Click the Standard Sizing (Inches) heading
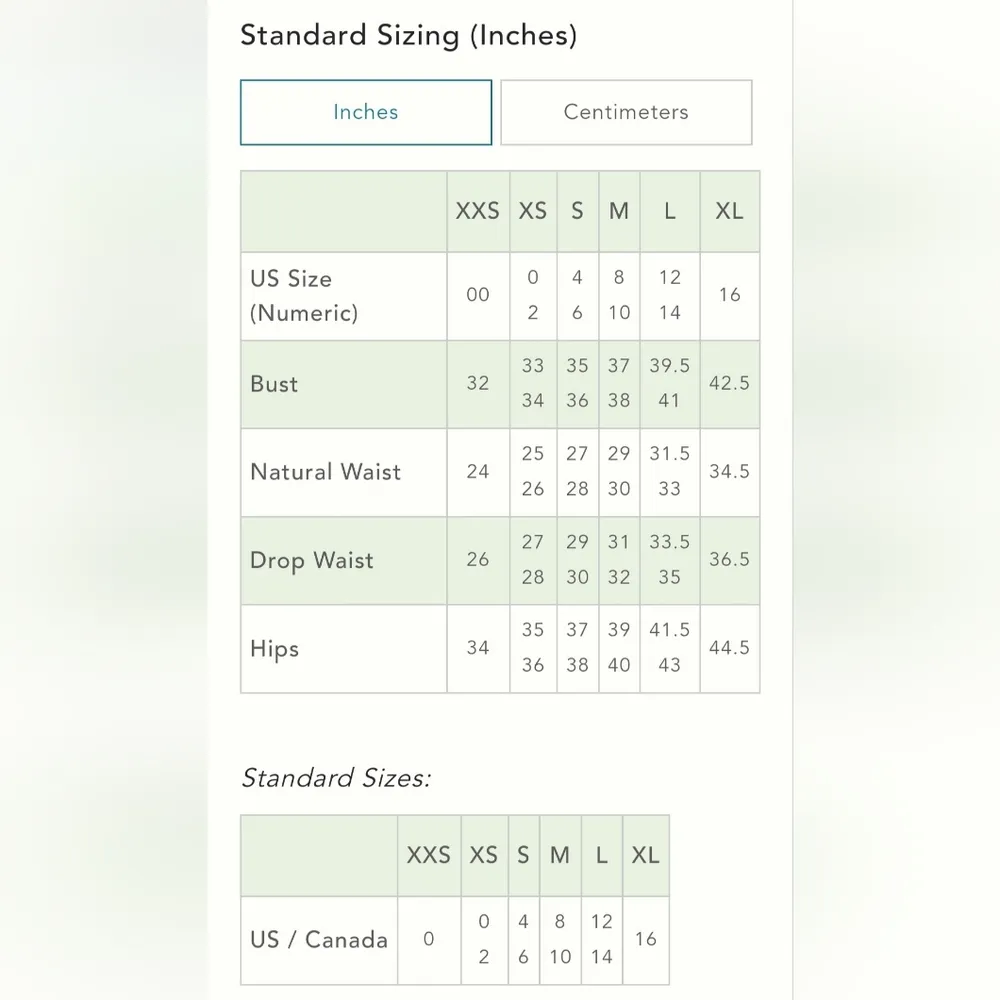1000x1000 pixels. pos(408,36)
